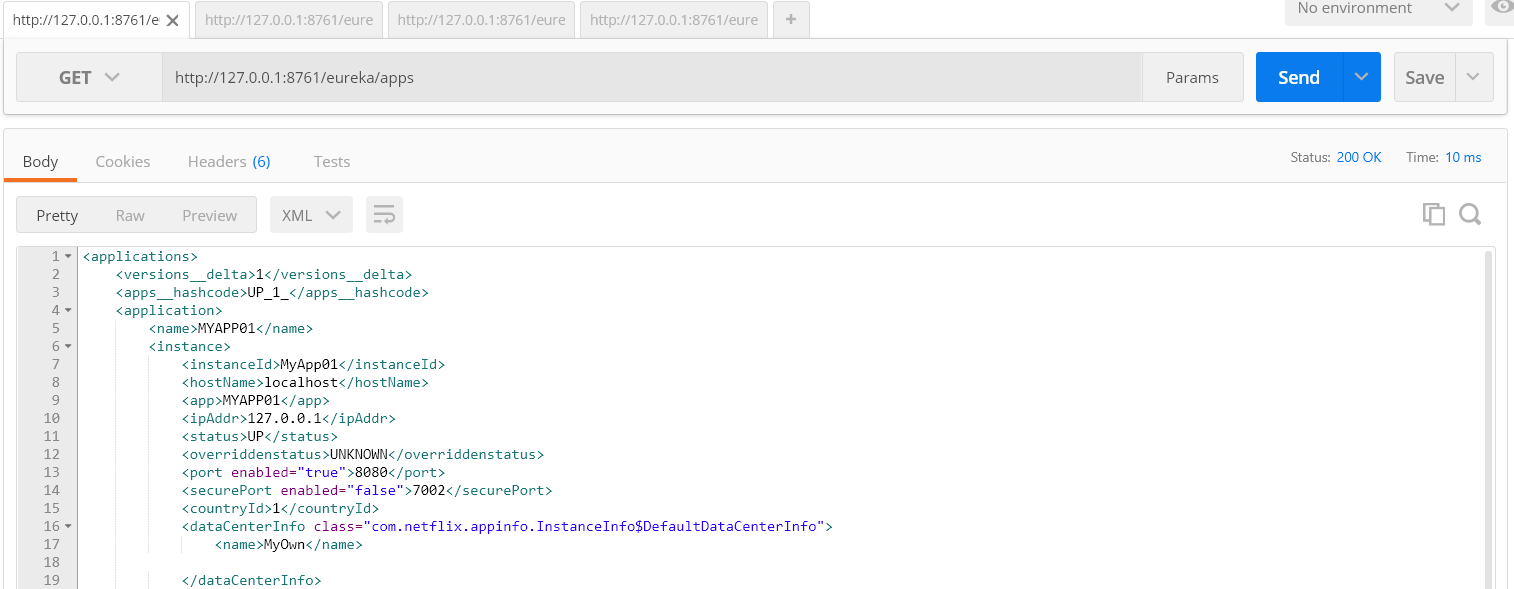Image resolution: width=1514 pixels, height=589 pixels.
Task: Click the versions__delta line
Action: (264, 275)
